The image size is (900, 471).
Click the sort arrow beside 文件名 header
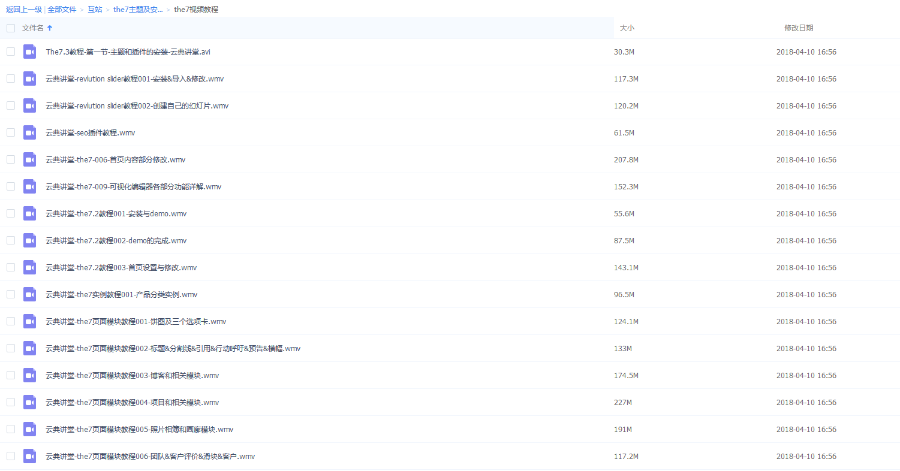click(50, 28)
